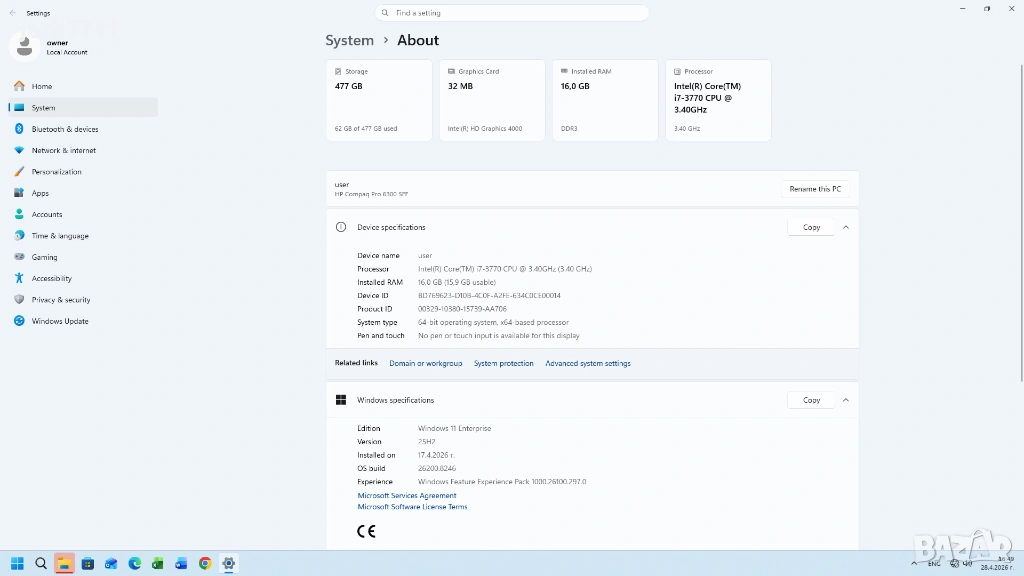Viewport: 1024px width, 576px height.
Task: Navigate to System in the breadcrumb
Action: click(349, 40)
